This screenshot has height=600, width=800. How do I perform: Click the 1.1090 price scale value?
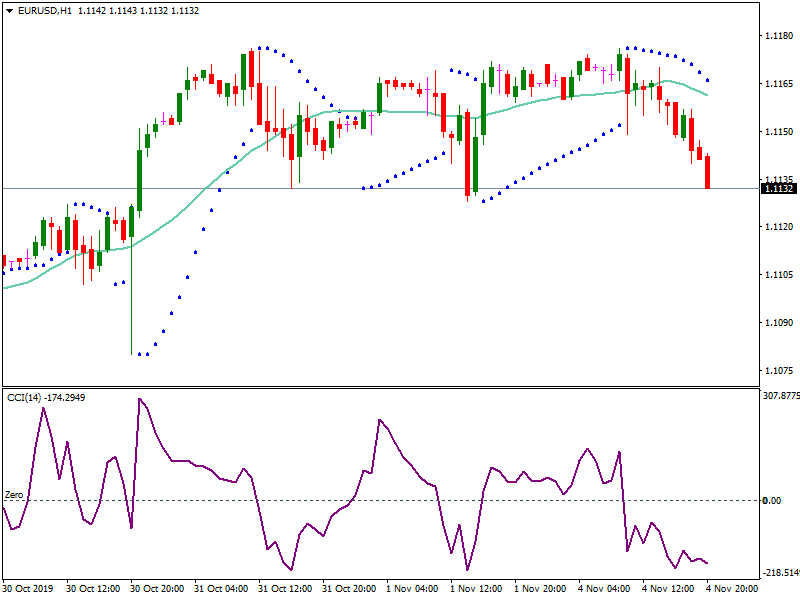coord(779,322)
